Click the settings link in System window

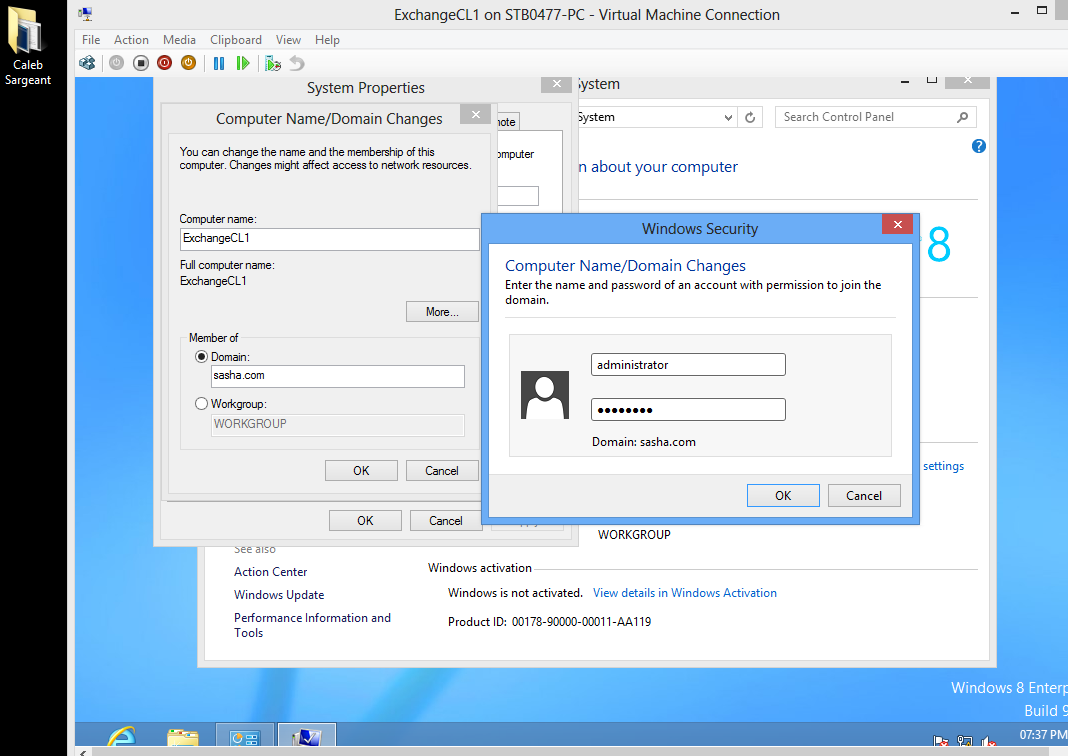(943, 466)
